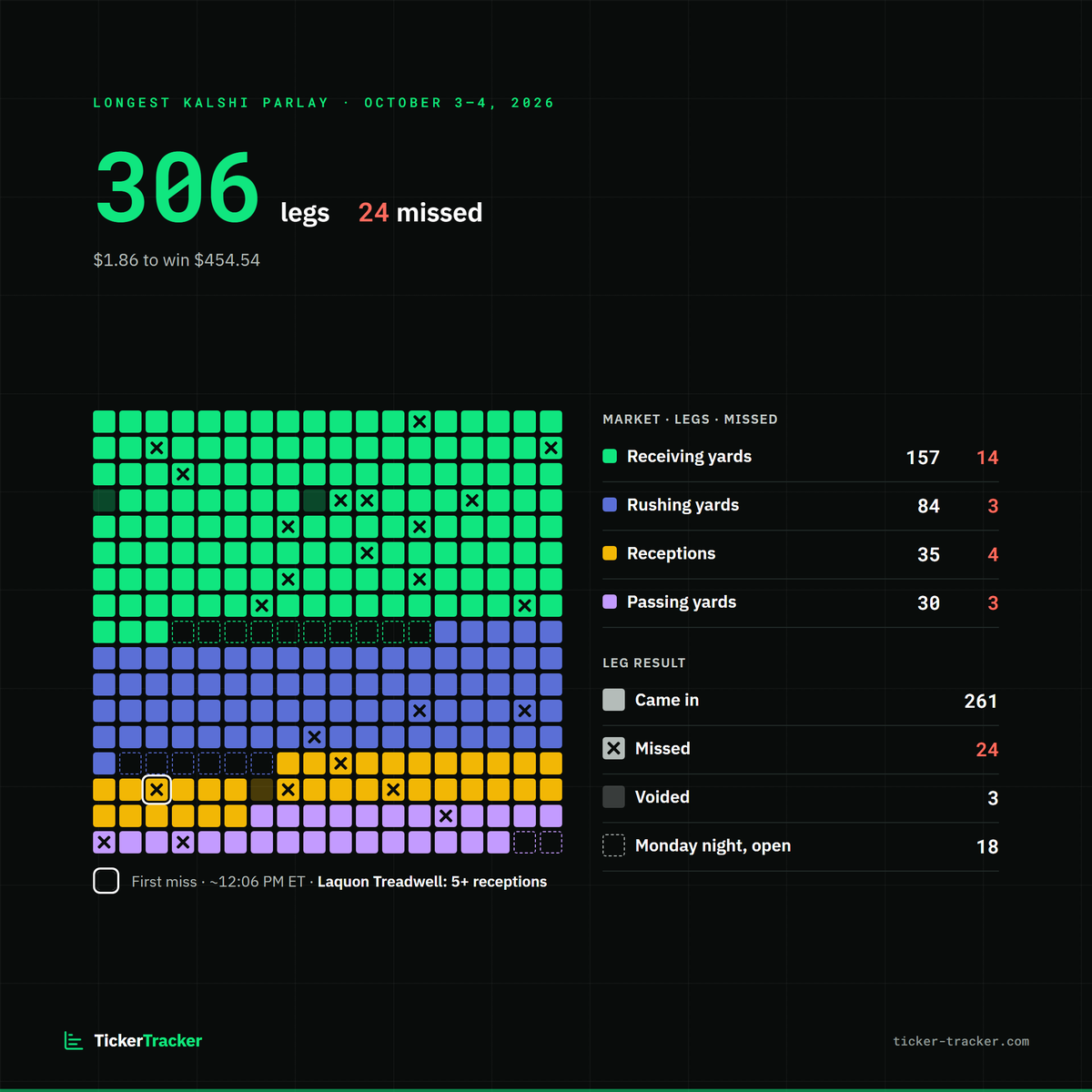Click the dashed Monday night open swatch
This screenshot has height=1092, width=1092.
click(614, 845)
